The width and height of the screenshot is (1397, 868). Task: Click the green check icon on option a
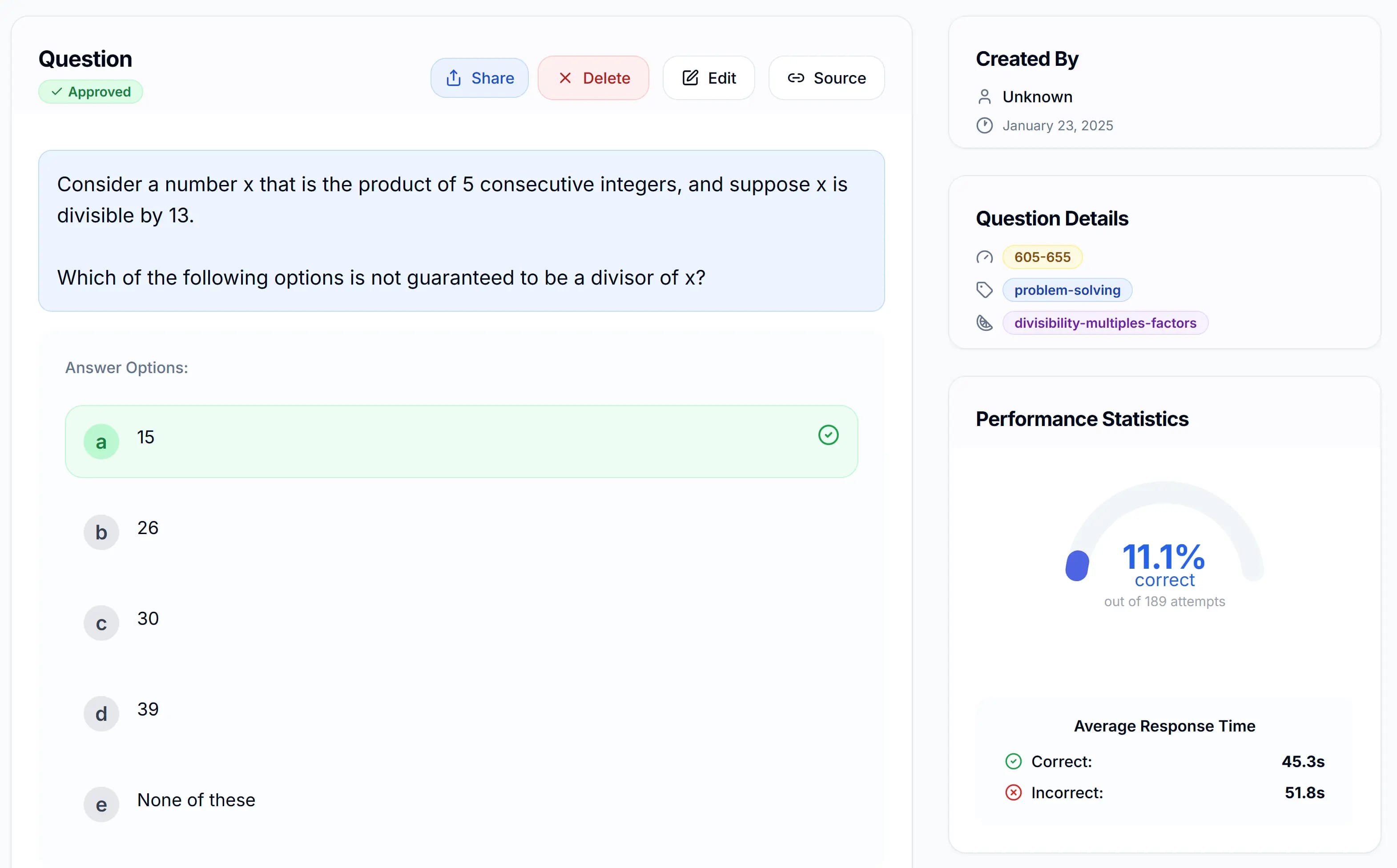click(828, 434)
